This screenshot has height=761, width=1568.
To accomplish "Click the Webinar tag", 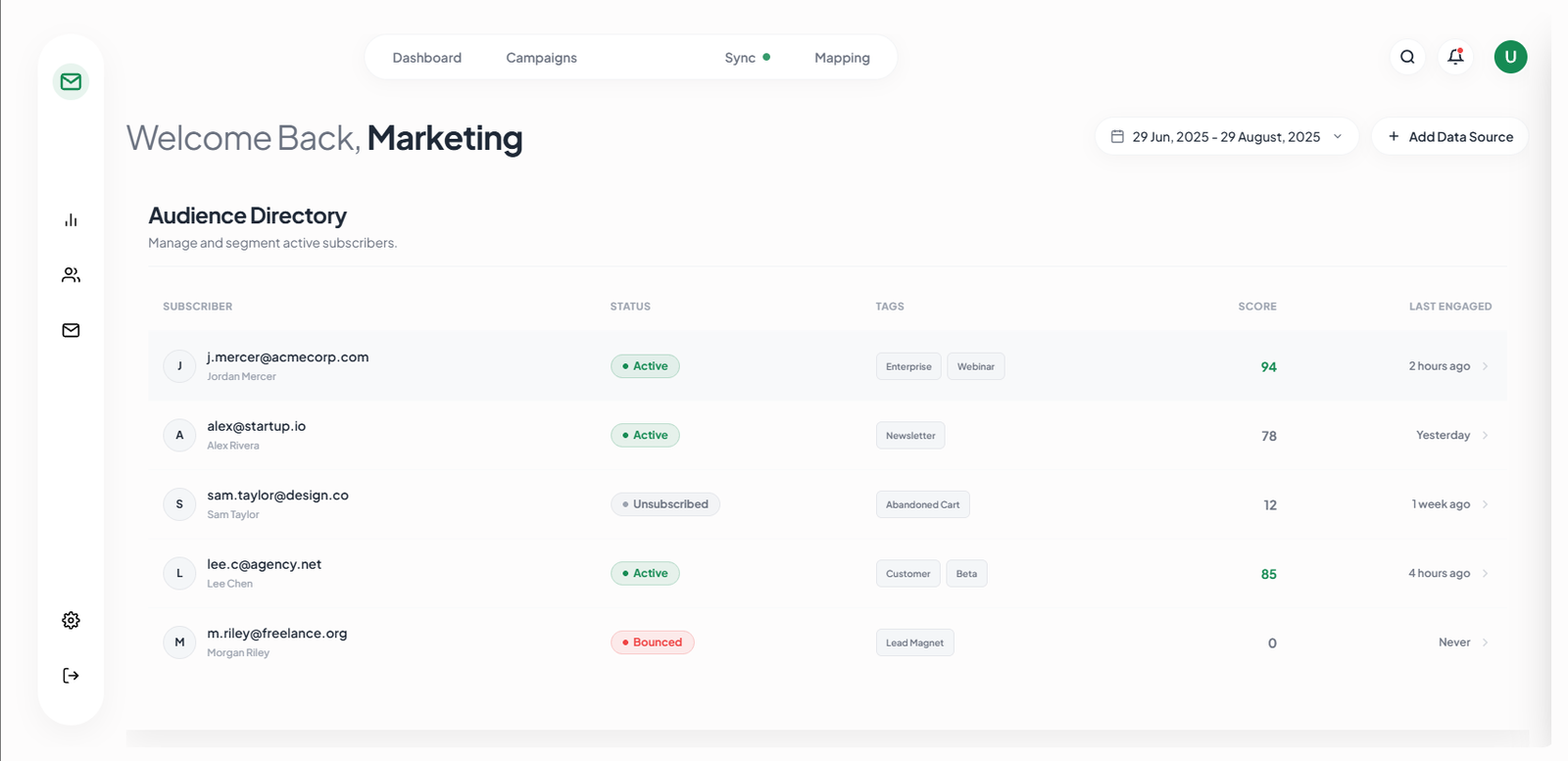I will click(x=976, y=366).
